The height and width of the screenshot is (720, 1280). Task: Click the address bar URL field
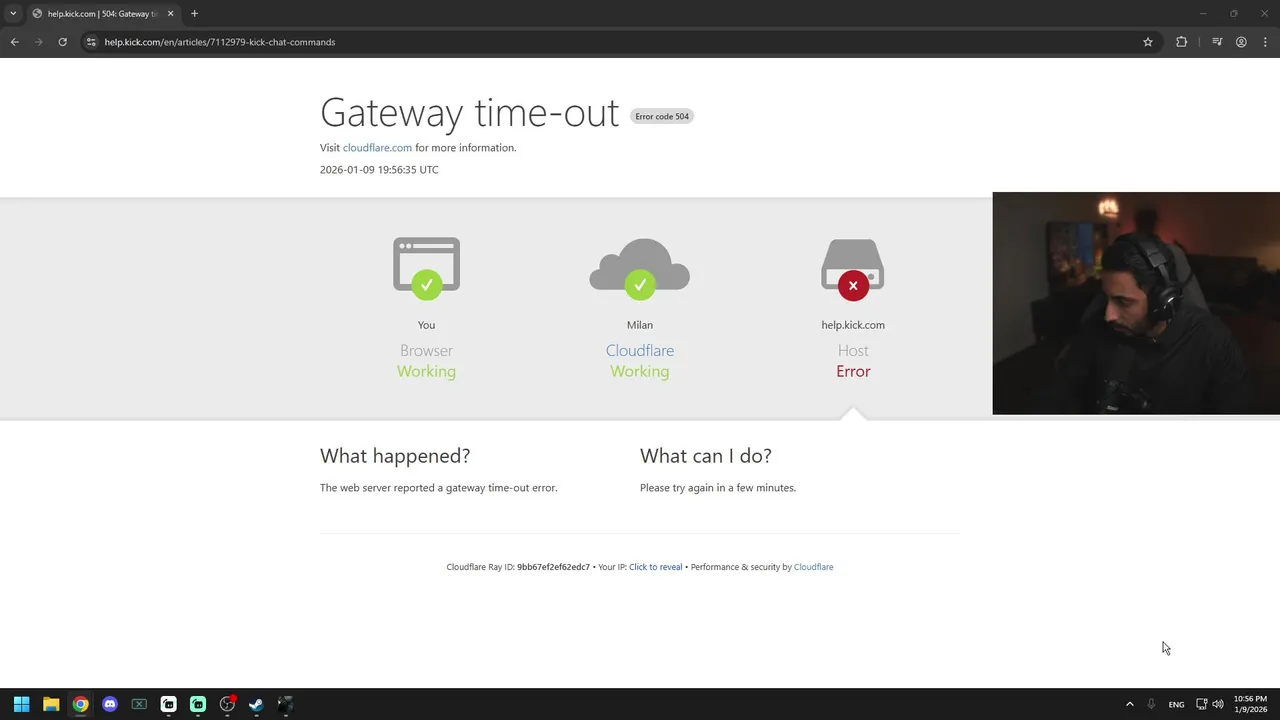[x=610, y=42]
